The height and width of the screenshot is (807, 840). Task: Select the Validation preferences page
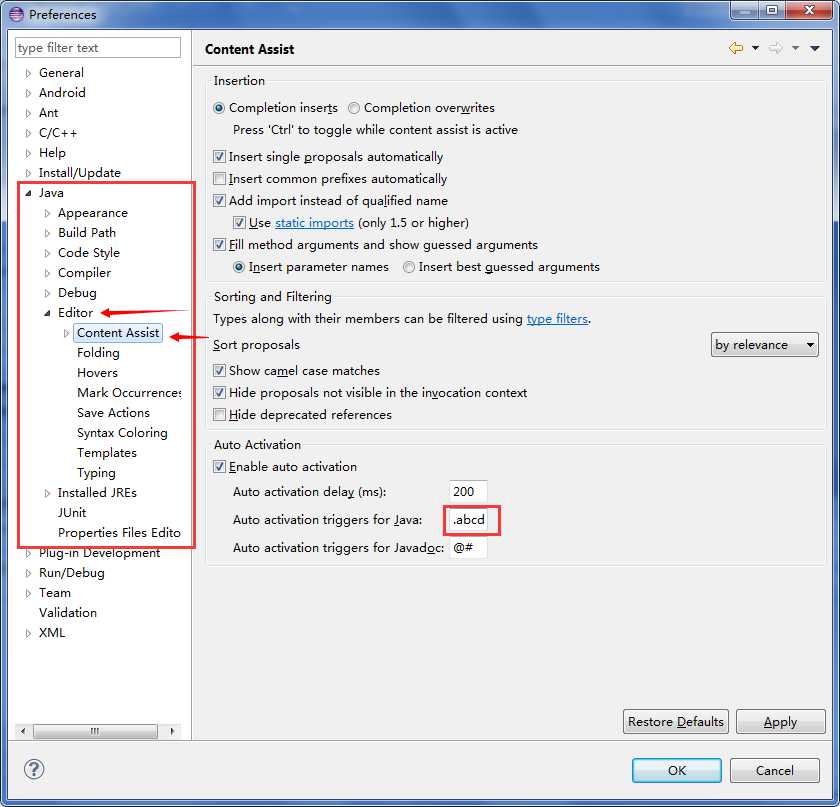(68, 612)
